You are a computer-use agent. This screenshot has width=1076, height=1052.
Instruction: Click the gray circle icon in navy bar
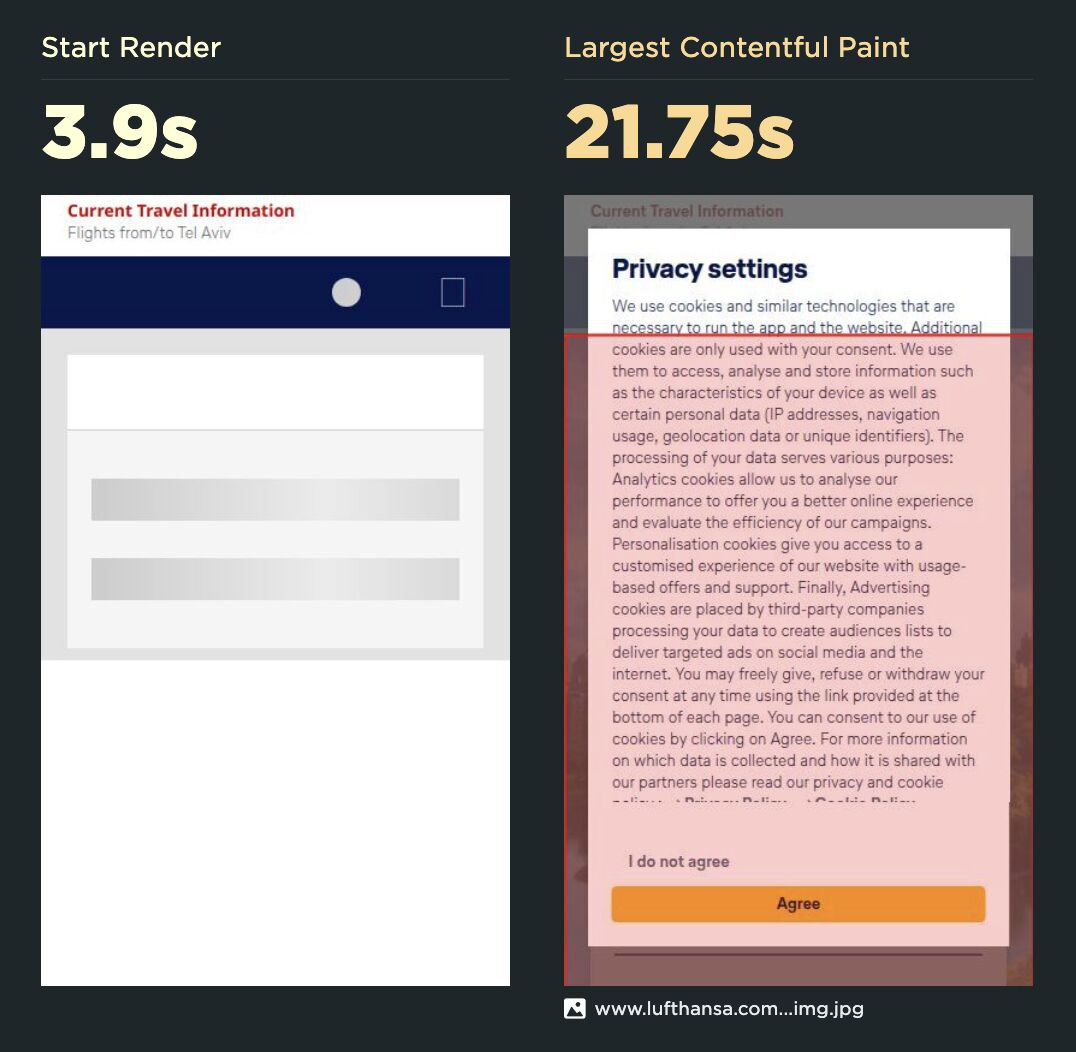click(347, 292)
